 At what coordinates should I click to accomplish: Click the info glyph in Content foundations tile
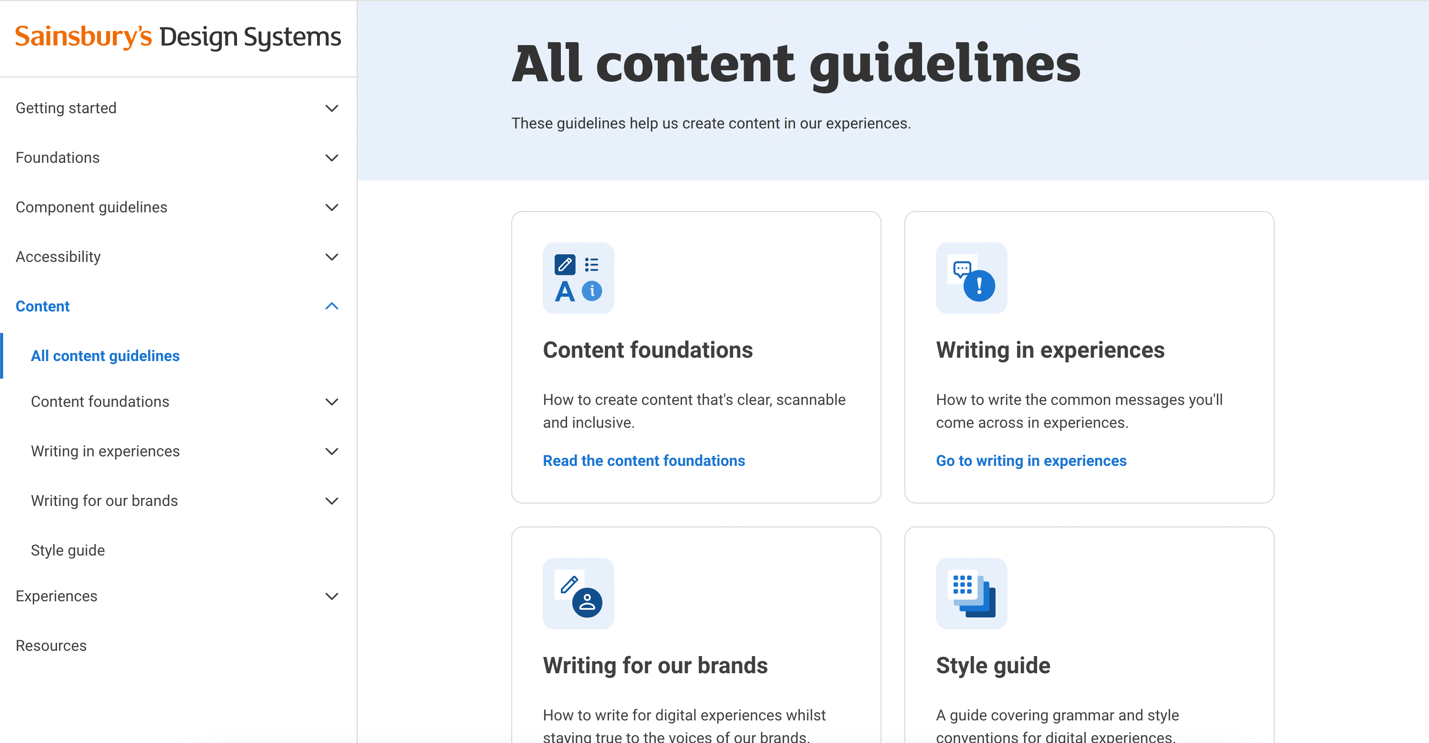pyautogui.click(x=592, y=291)
